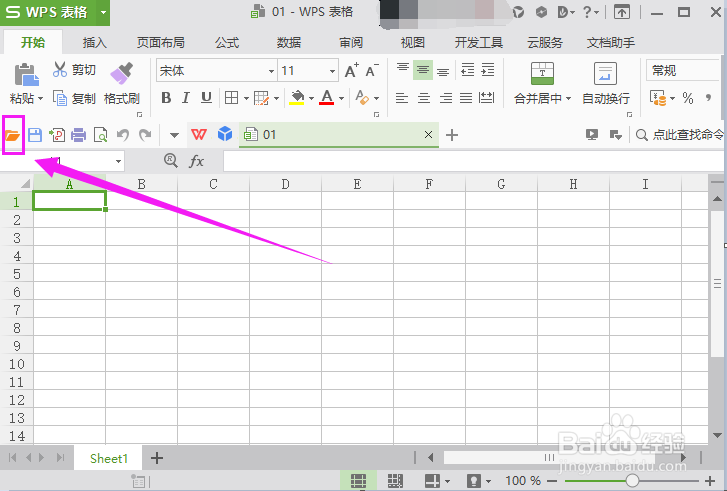Increase font size with A+
Image resolution: width=727 pixels, height=491 pixels.
(352, 70)
